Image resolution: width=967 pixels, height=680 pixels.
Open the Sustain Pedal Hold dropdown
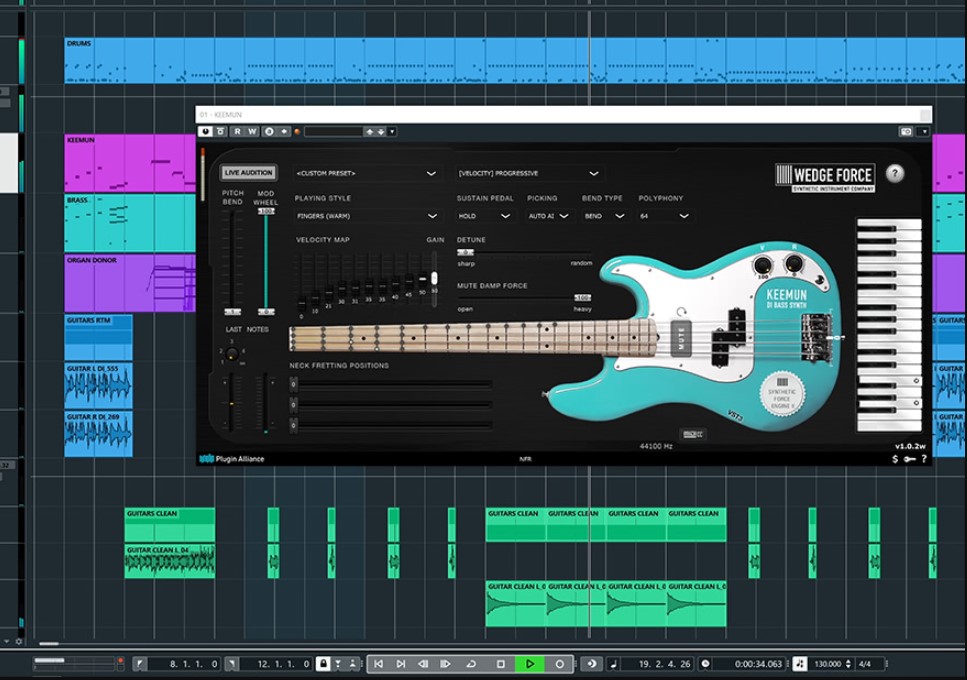pyautogui.click(x=484, y=216)
